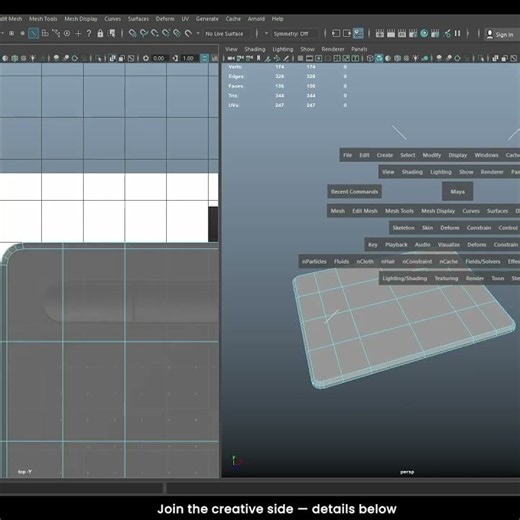
Task: Toggle the curve objects selection mask icon
Action: (56, 33)
